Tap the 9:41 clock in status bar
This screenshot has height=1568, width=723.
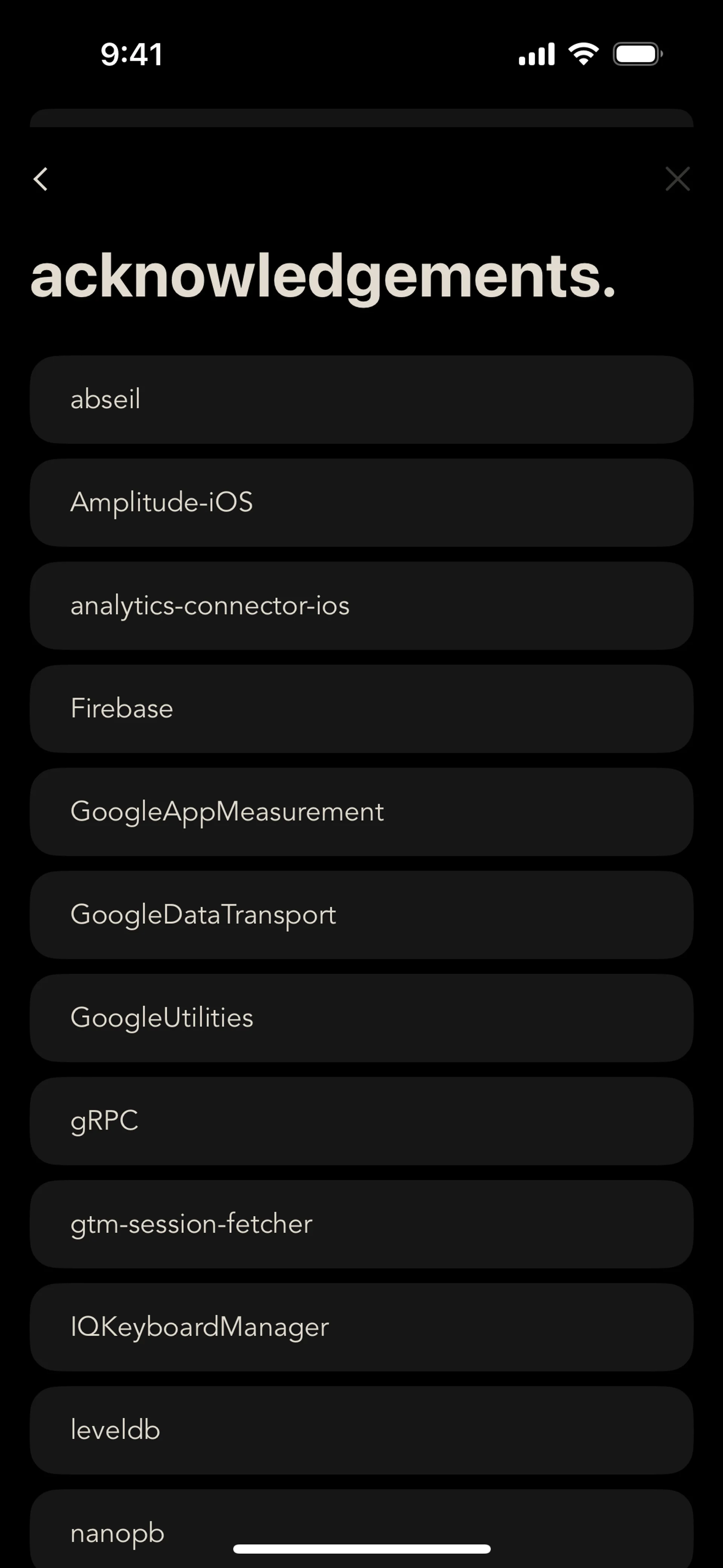click(x=131, y=54)
